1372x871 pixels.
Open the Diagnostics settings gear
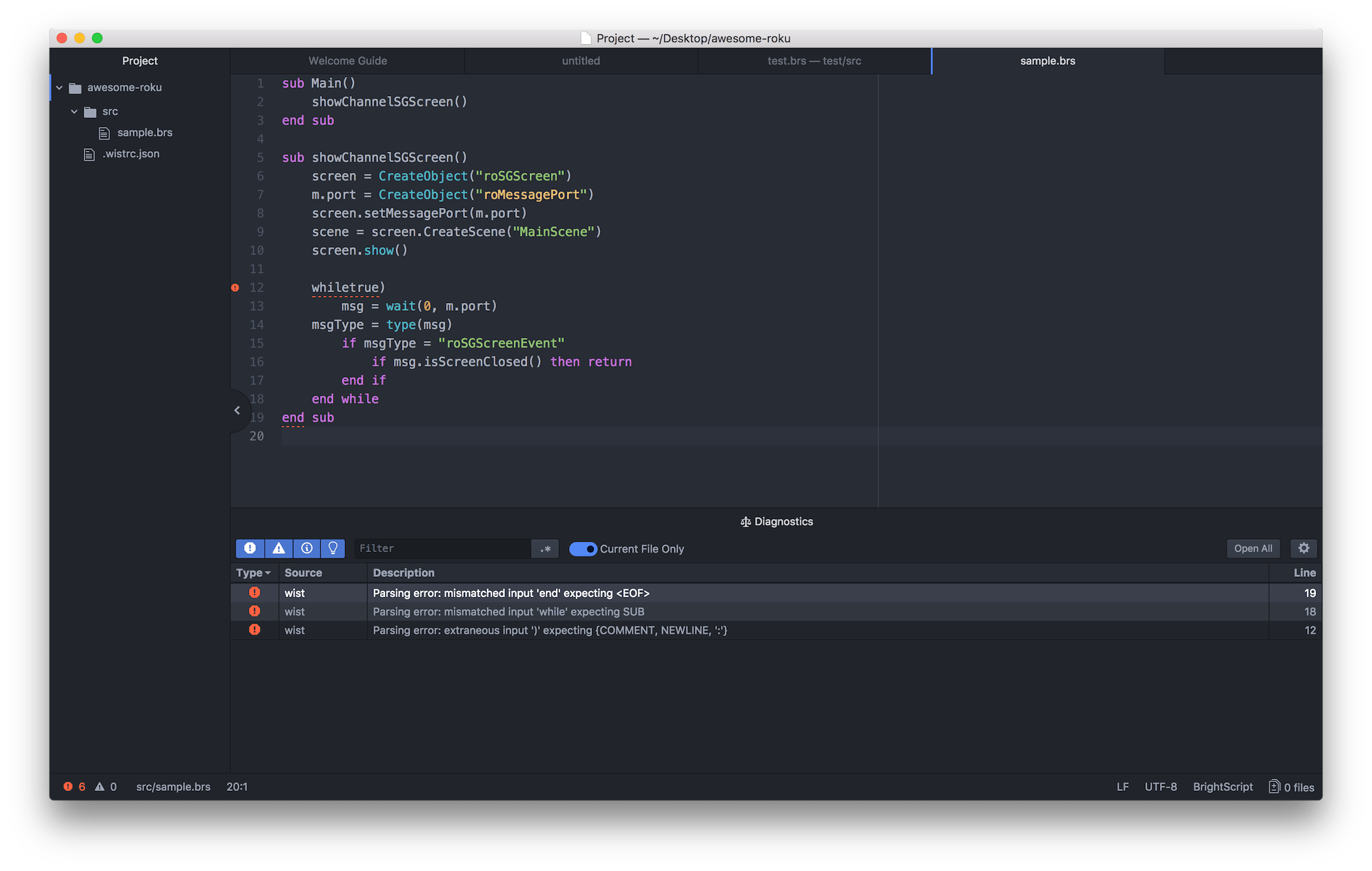[x=1303, y=548]
